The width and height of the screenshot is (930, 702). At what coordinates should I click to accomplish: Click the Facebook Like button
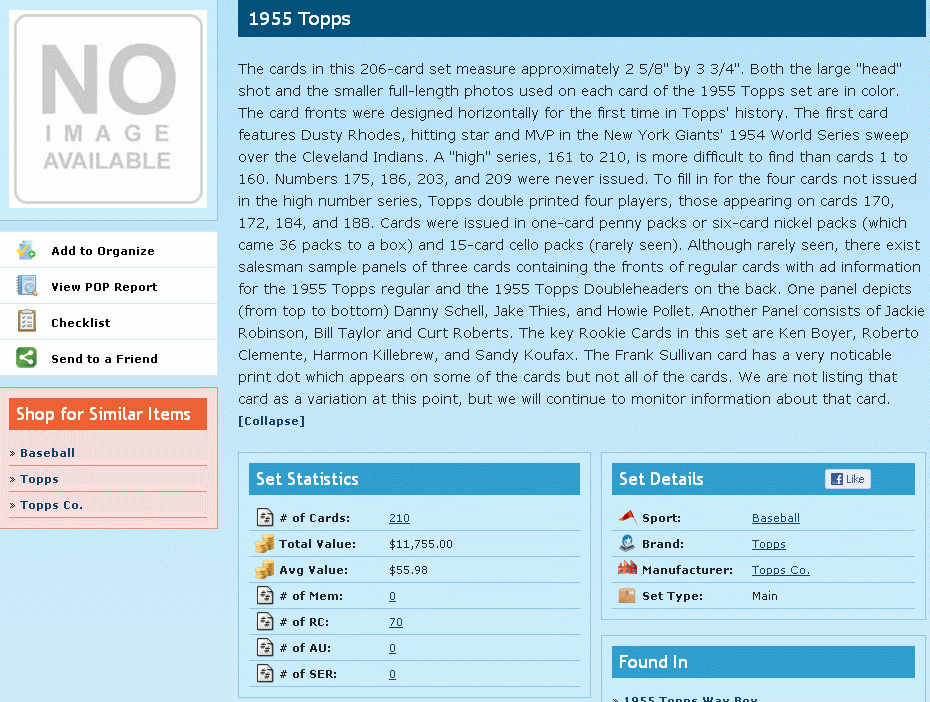848,479
